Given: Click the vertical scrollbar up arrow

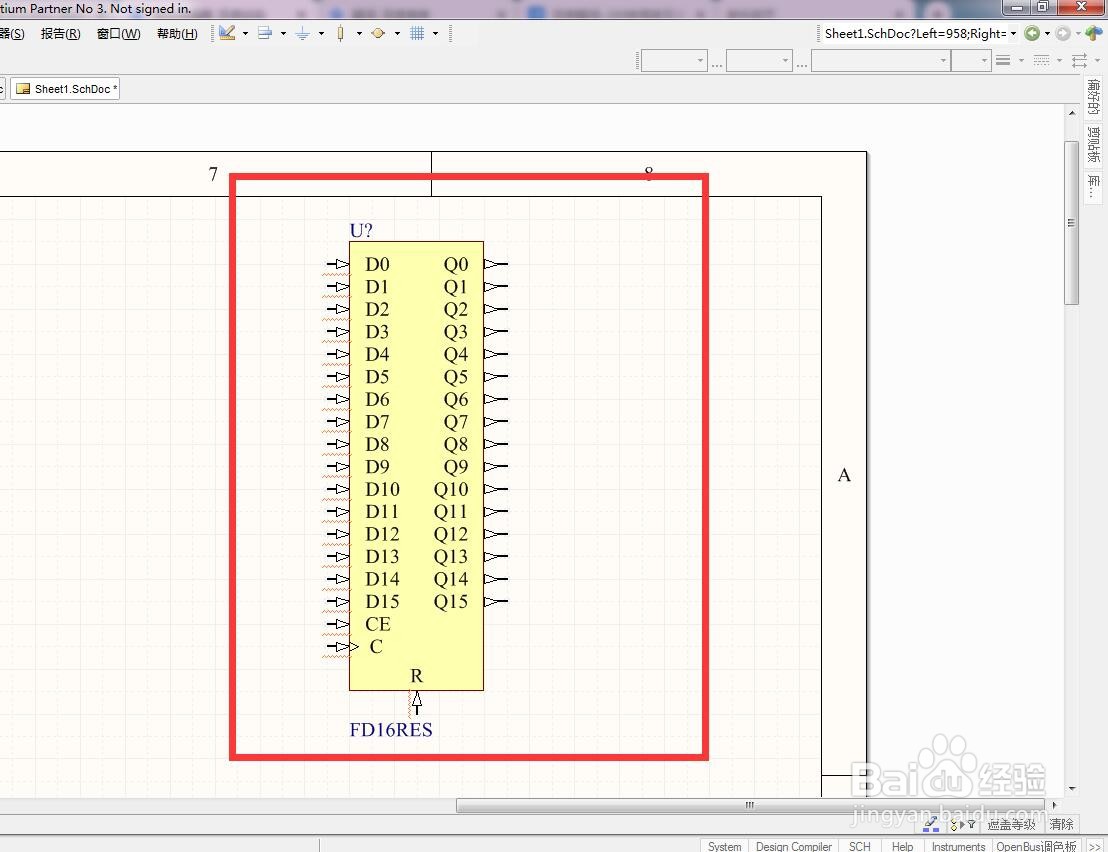Looking at the screenshot, I should click(1071, 113).
